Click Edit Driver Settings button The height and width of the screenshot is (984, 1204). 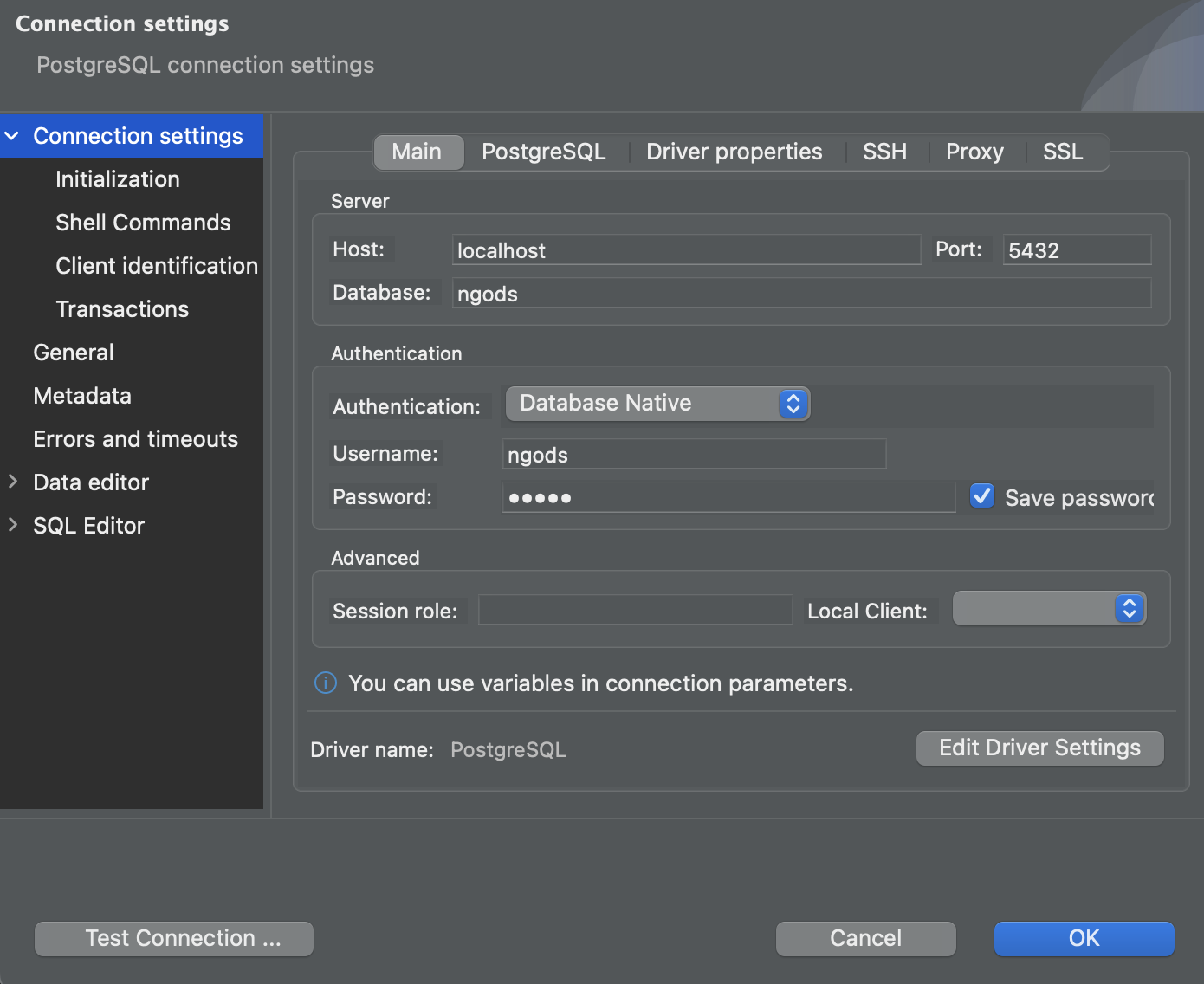pos(1040,748)
